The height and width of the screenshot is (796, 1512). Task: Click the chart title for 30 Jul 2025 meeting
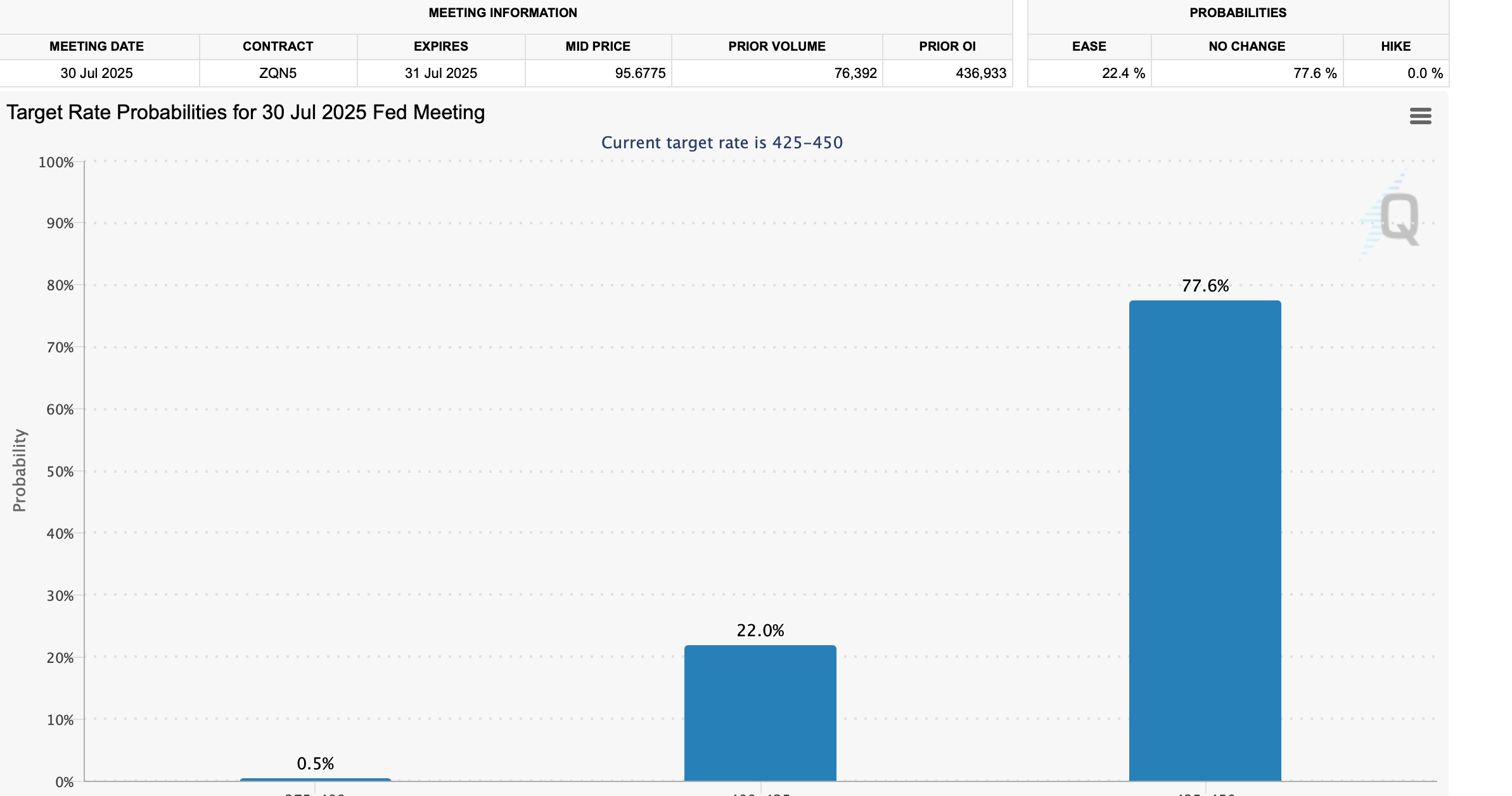[245, 112]
